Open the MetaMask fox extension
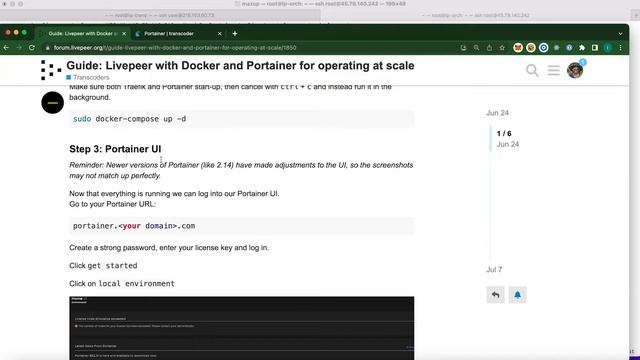 pos(518,48)
